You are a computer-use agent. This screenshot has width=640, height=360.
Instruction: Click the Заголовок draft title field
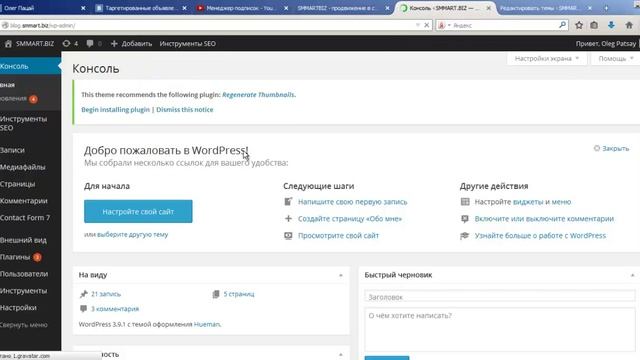pyautogui.click(x=500, y=297)
